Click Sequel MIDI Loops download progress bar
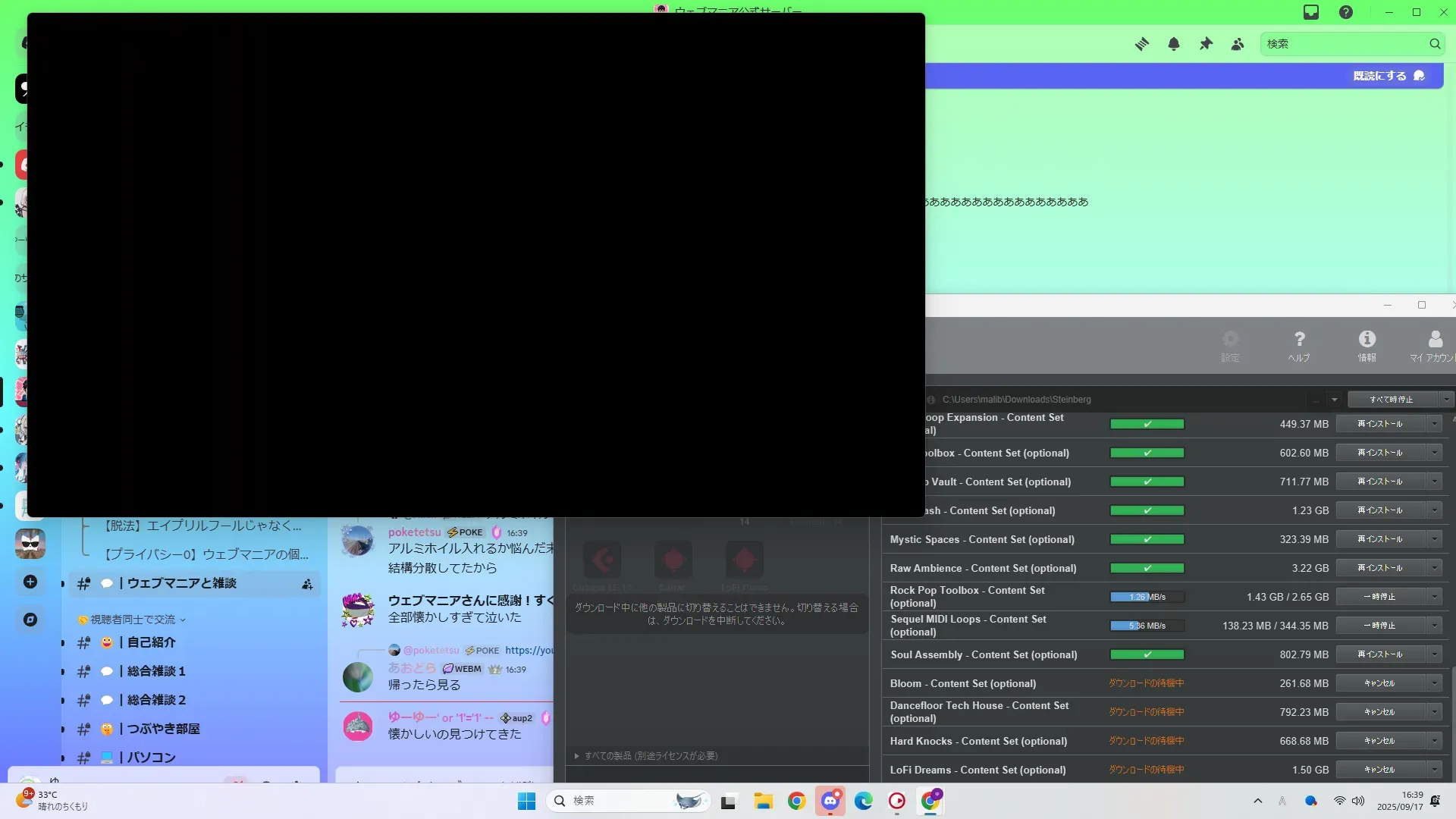The image size is (1456, 819). point(1147,626)
